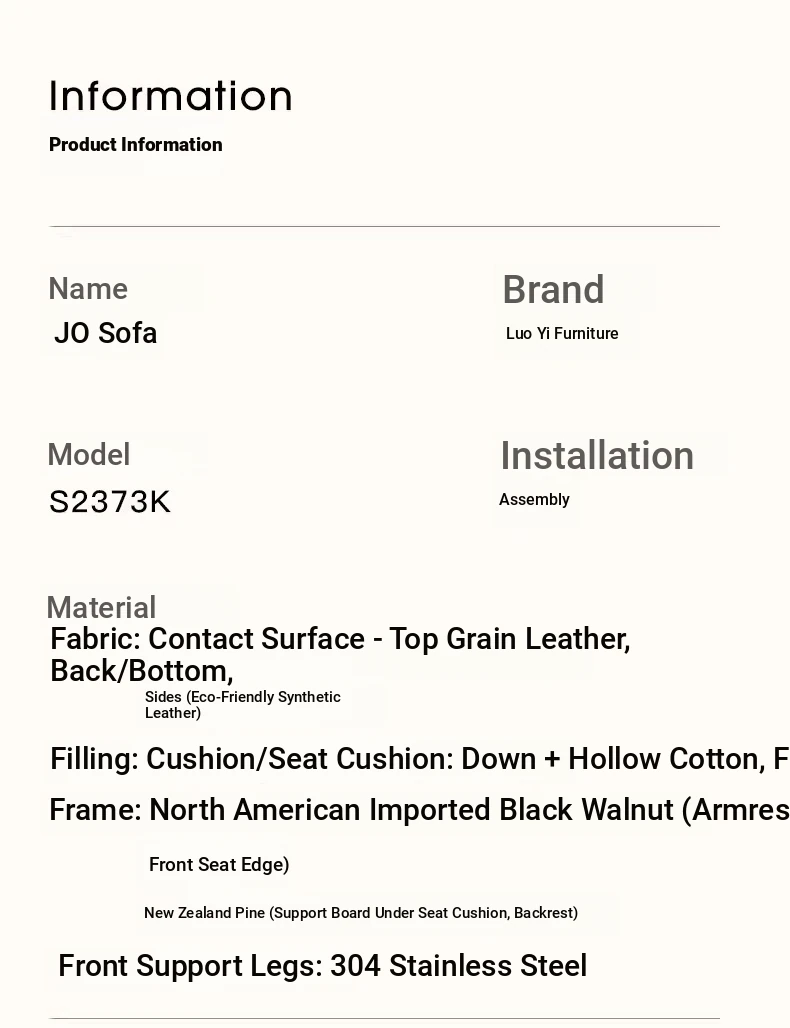790x1028 pixels.
Task: Select model number S2373K
Action: (x=110, y=502)
